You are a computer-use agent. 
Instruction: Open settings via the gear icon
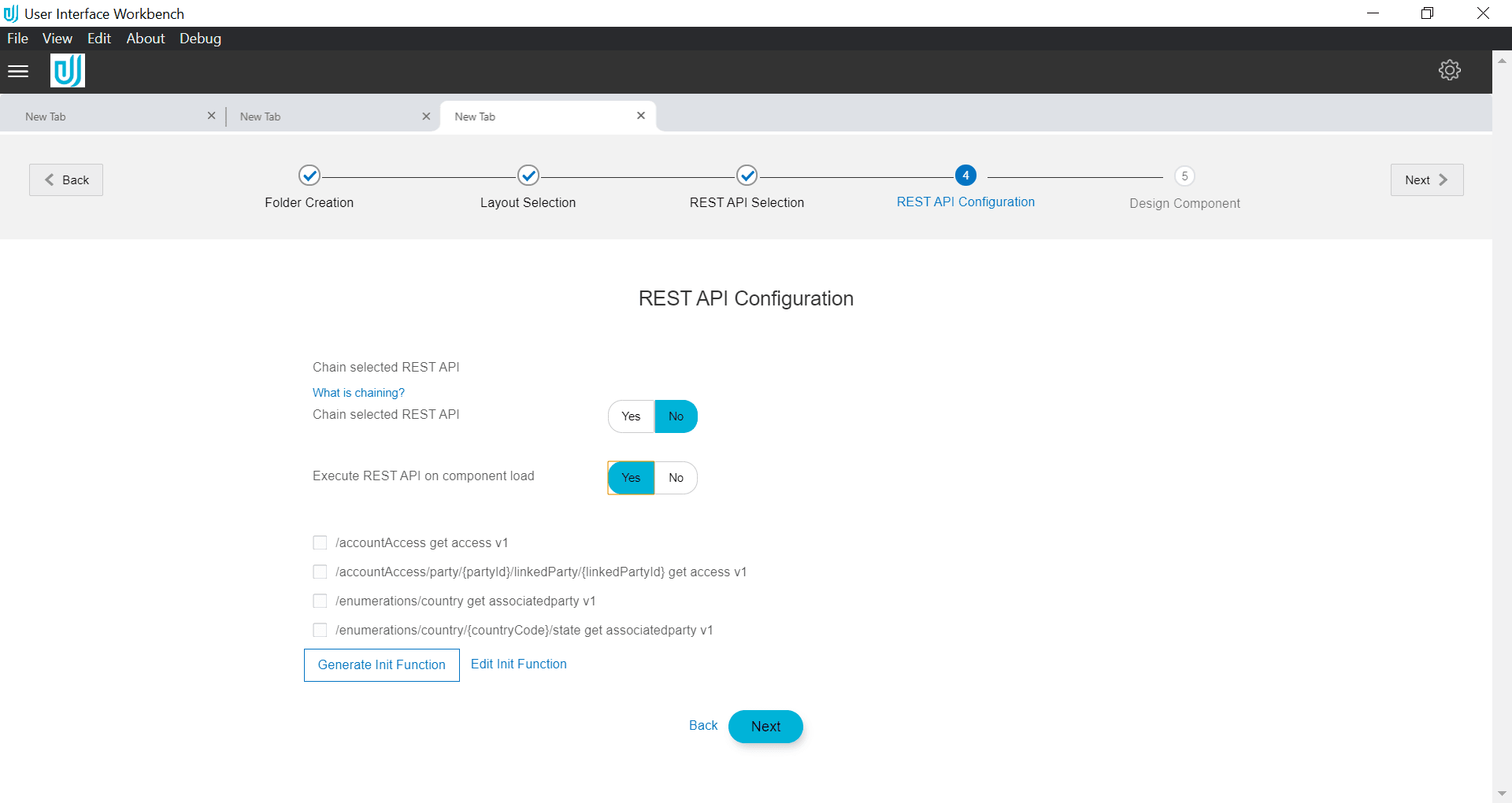point(1450,70)
